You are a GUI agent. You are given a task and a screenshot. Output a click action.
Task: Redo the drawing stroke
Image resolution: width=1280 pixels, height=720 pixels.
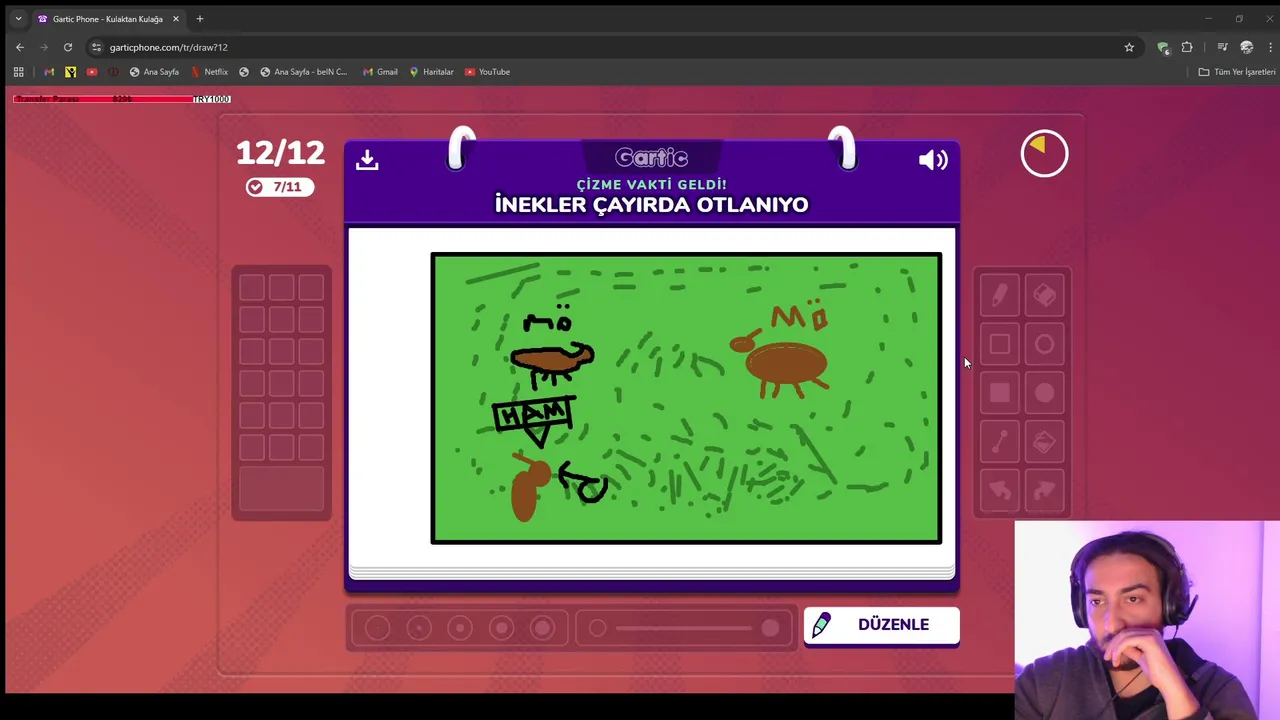pyautogui.click(x=1044, y=490)
